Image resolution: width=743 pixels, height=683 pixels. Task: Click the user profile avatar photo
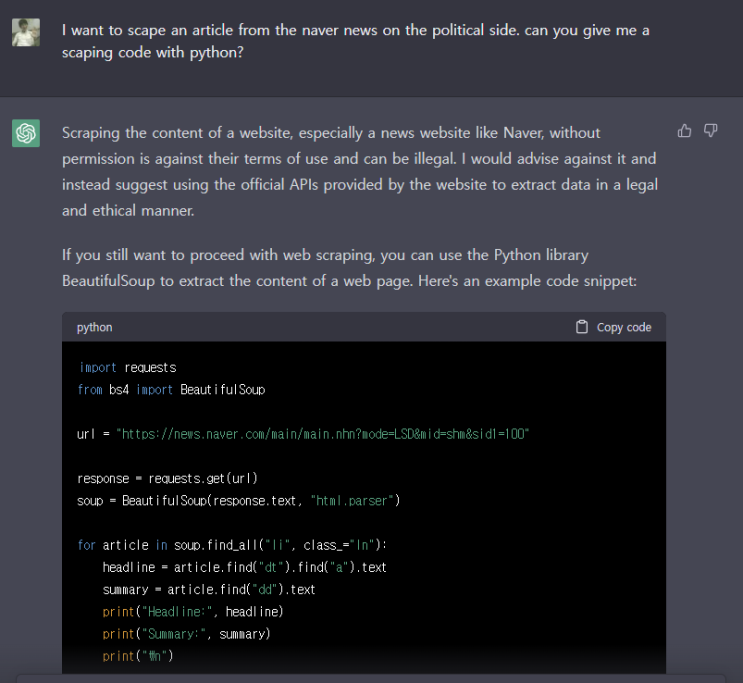pos(26,32)
